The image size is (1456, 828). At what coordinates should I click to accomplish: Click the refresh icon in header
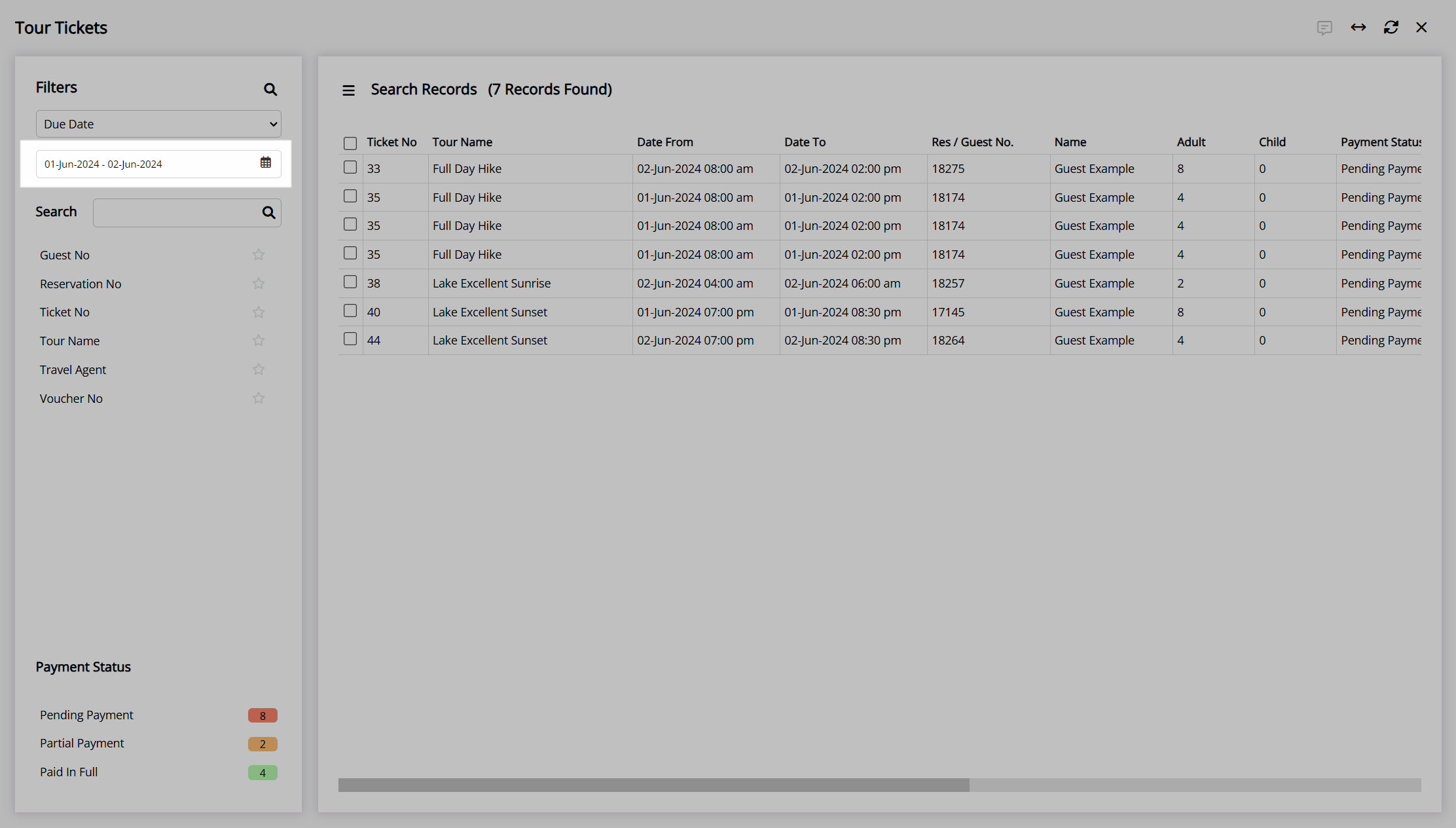(x=1391, y=28)
